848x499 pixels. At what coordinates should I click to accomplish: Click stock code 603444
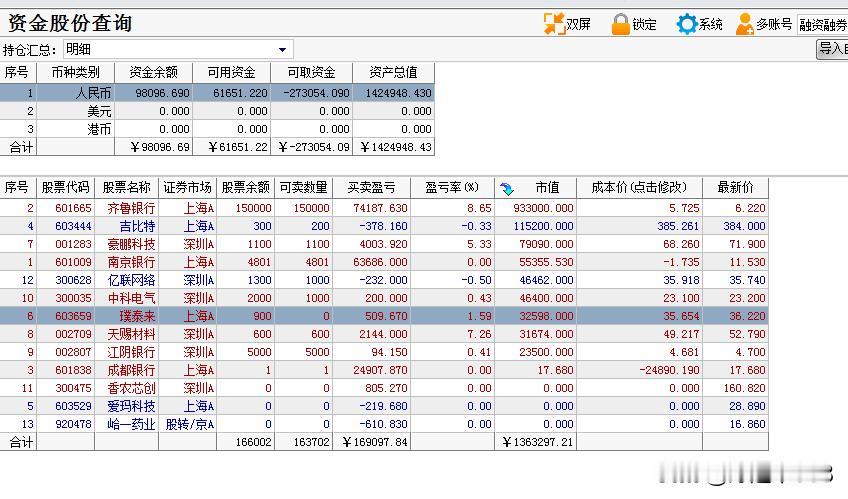click(x=73, y=226)
